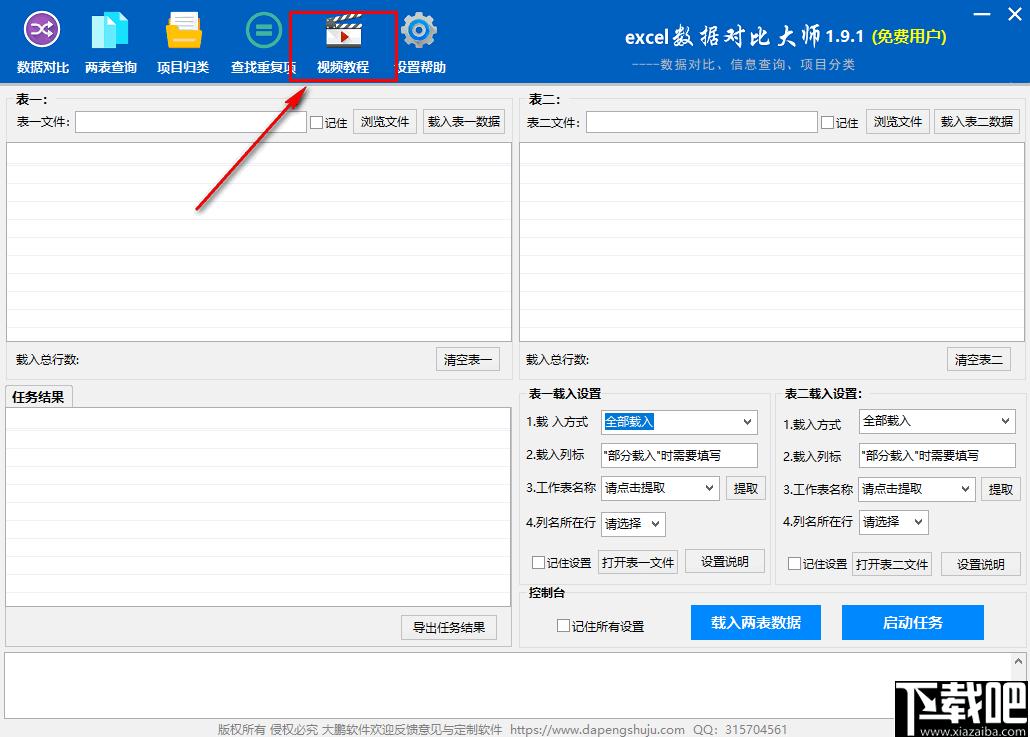This screenshot has height=737, width=1030.
Task: Select the 任务结果 tab
Action: click(x=38, y=397)
